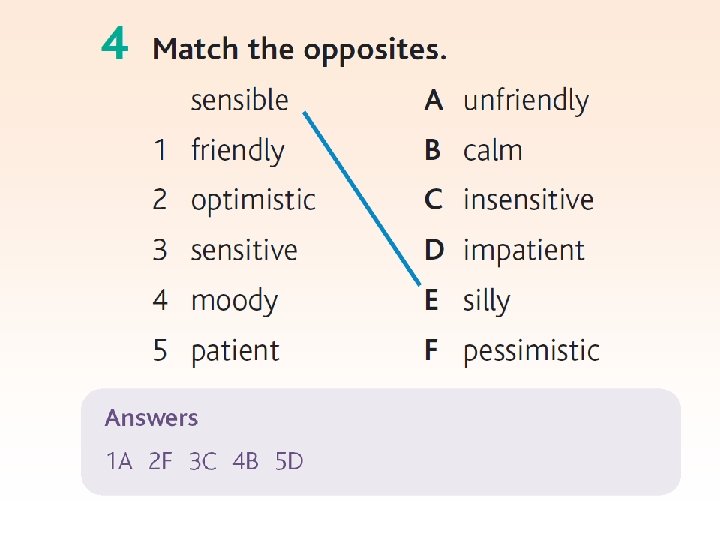720x540 pixels.
Task: Select the word "sensitive" next to number 3
Action: (244, 250)
